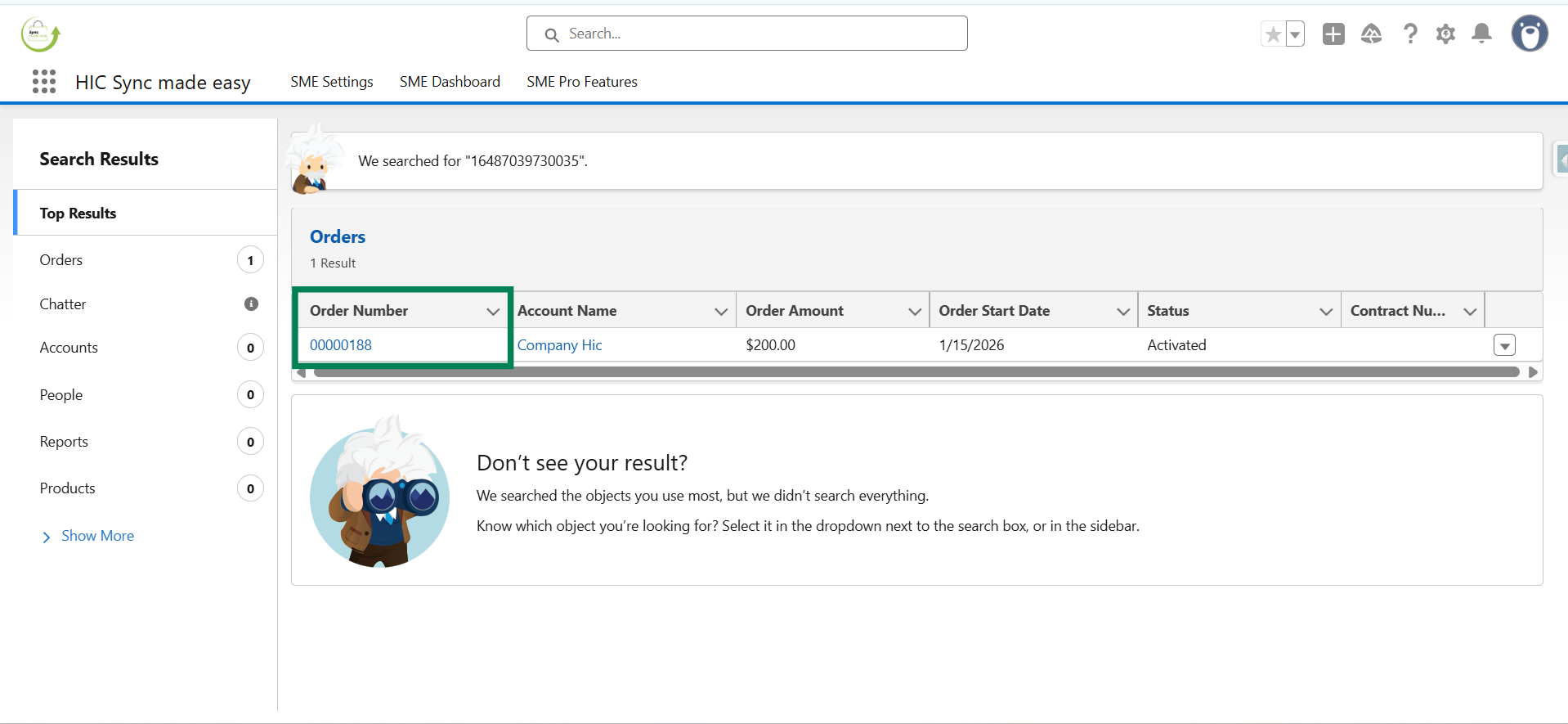Click the Orders count badge 1

(250, 260)
